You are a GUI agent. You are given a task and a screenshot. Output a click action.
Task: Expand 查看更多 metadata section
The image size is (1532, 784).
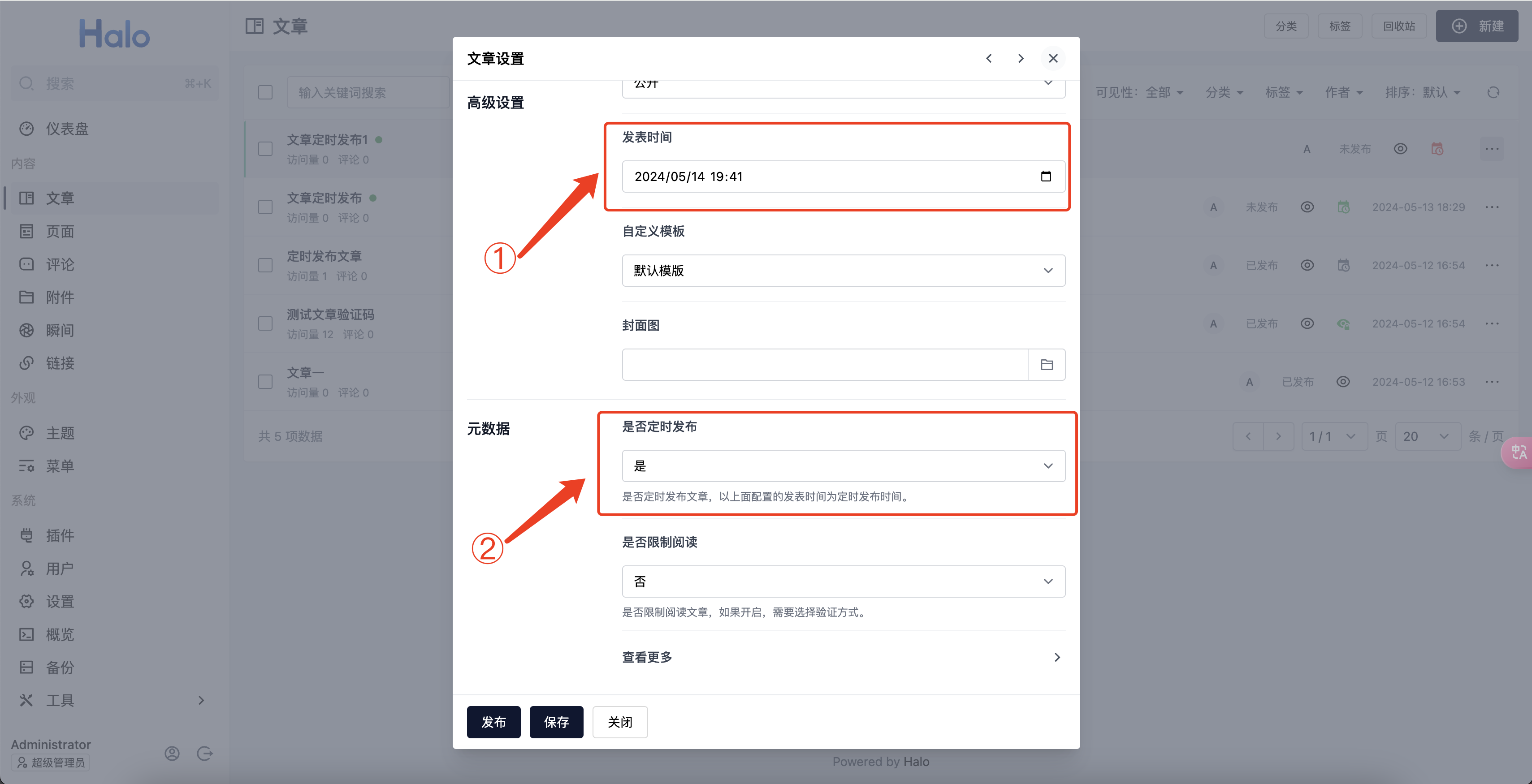tap(843, 657)
